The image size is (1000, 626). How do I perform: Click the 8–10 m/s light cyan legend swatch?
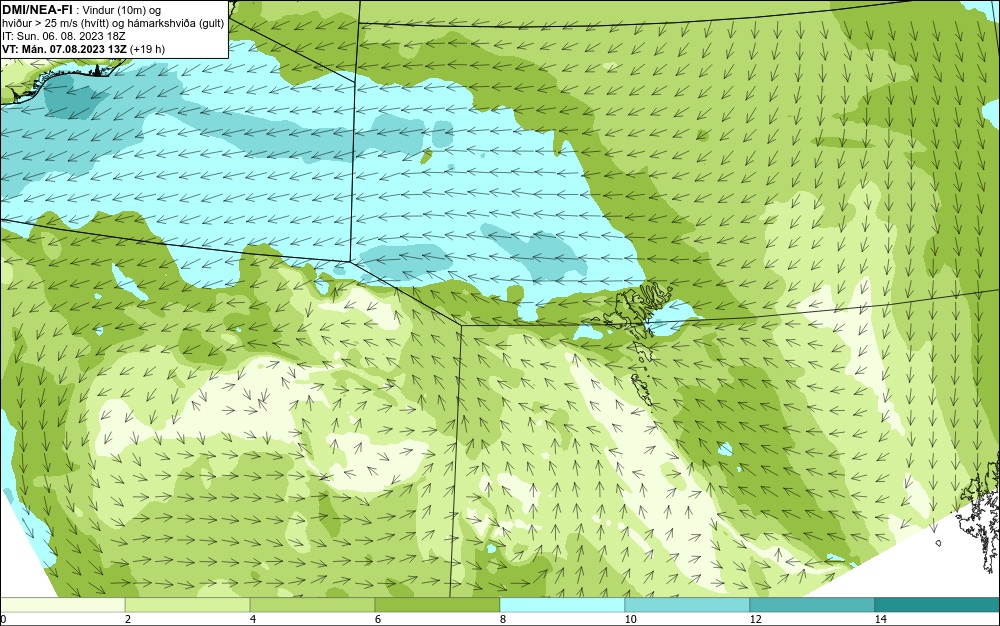562,605
